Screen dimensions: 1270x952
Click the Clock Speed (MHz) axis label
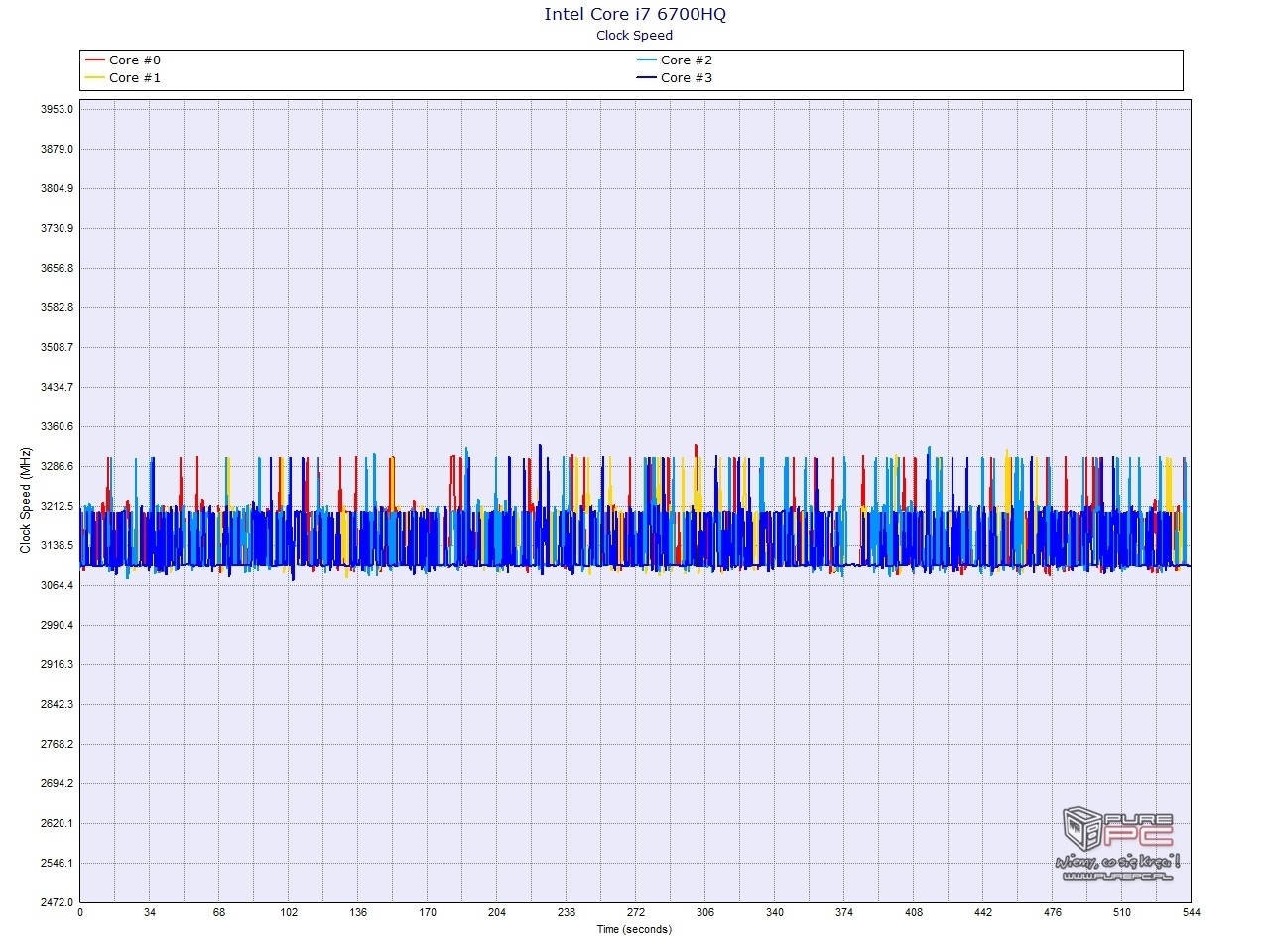point(26,501)
